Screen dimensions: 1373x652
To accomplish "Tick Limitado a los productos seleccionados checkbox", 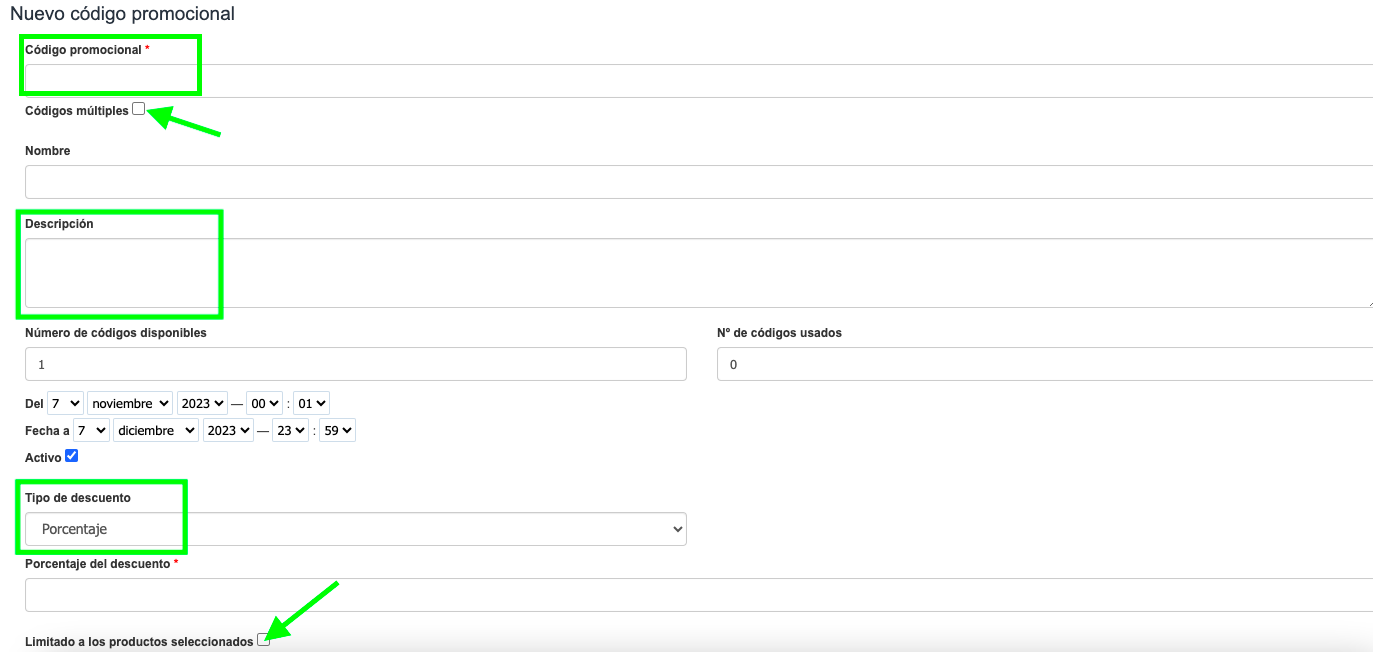I will click(x=264, y=640).
